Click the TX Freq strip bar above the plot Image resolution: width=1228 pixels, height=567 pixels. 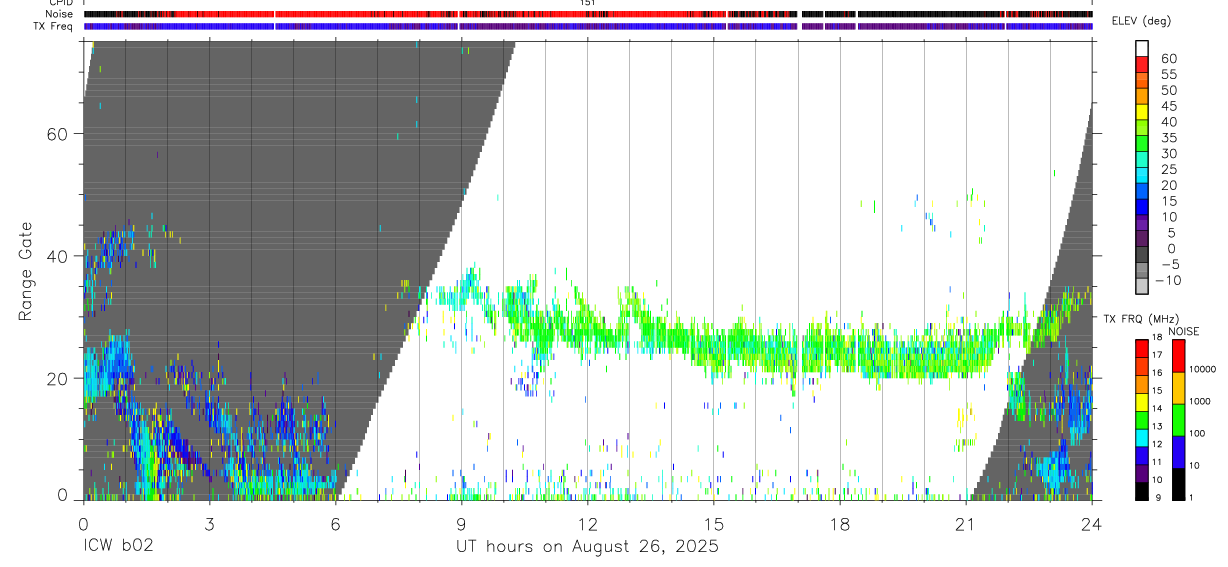coord(587,26)
